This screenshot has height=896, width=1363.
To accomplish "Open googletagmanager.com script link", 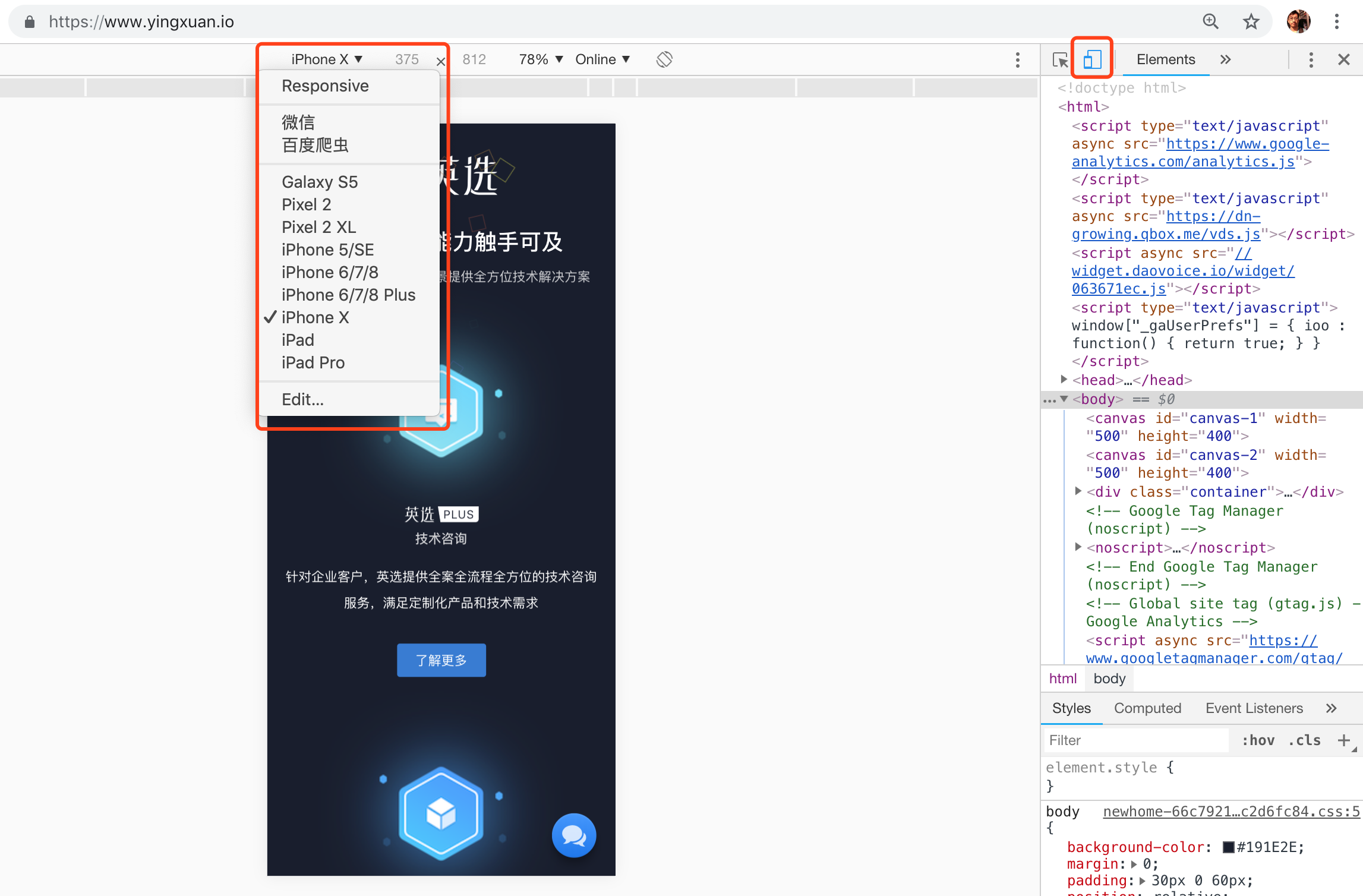I will click(x=1214, y=649).
